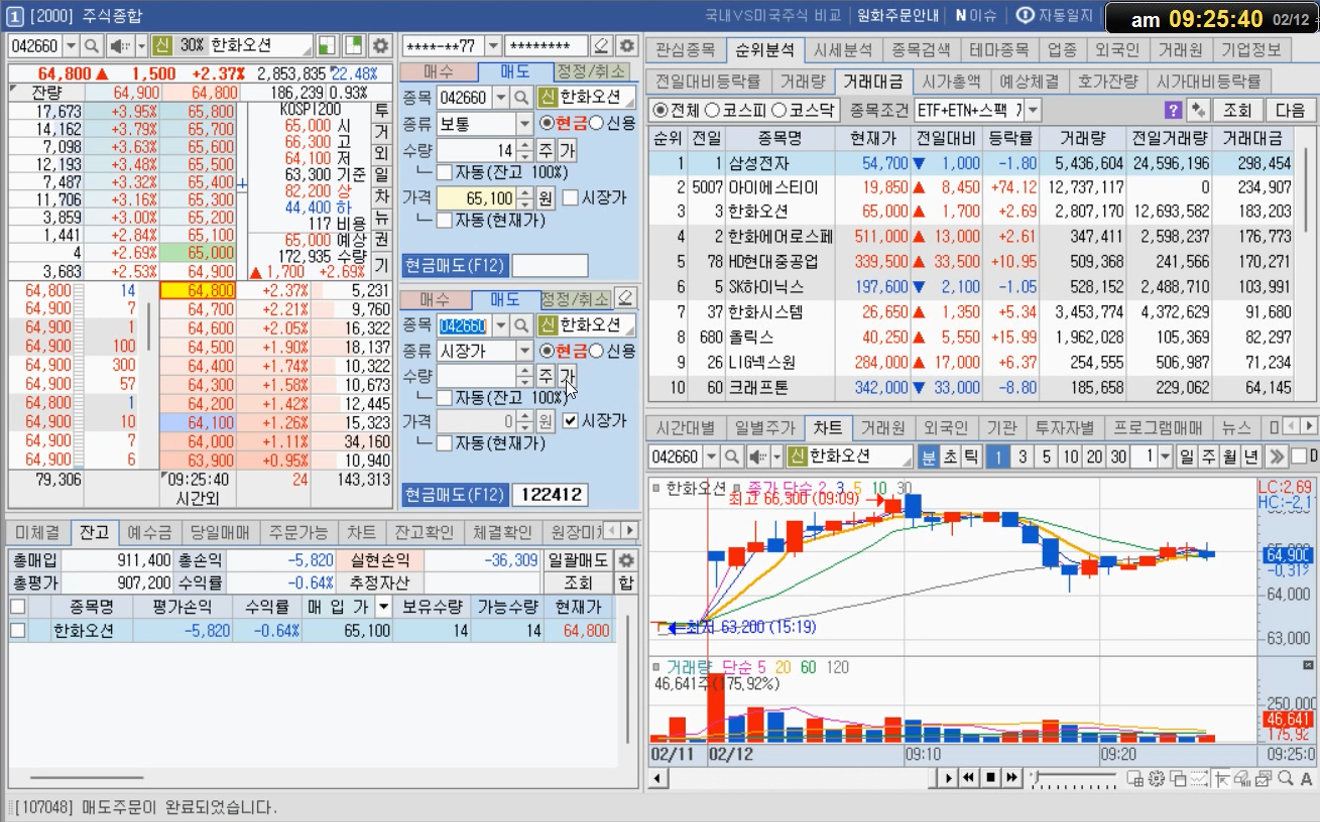Click the 다음 button in ranking panel
This screenshot has height=822, width=1320.
pos(1291,110)
